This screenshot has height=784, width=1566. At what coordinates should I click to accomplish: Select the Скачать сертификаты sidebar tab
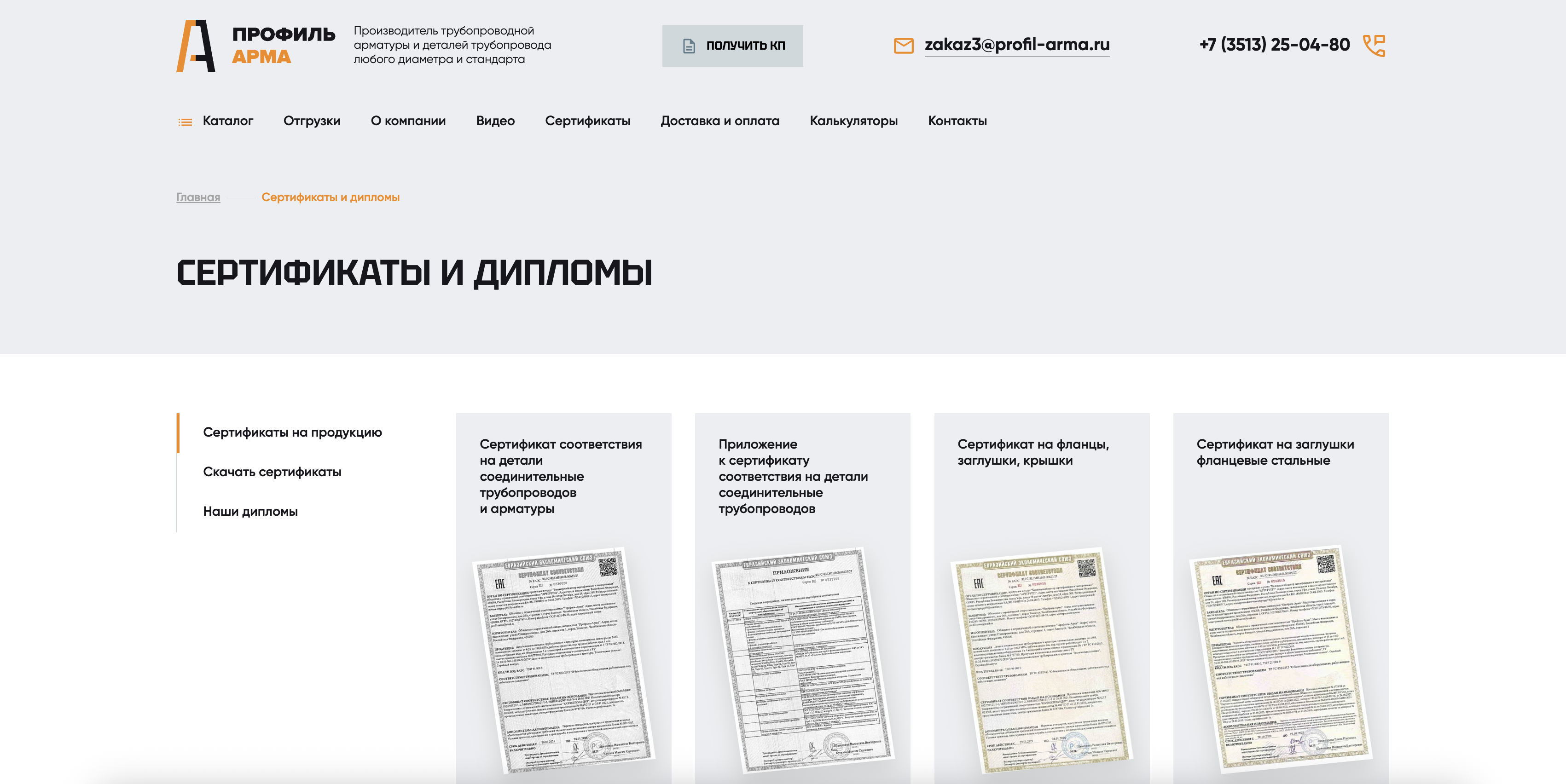pyautogui.click(x=272, y=472)
